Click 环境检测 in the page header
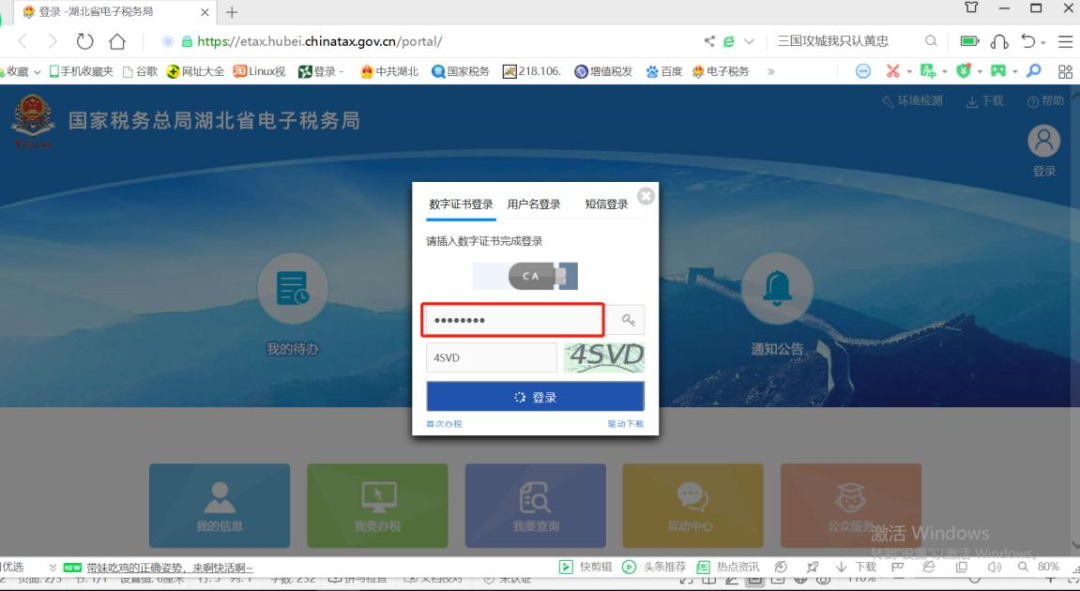Image resolution: width=1080 pixels, height=591 pixels. pyautogui.click(x=913, y=101)
